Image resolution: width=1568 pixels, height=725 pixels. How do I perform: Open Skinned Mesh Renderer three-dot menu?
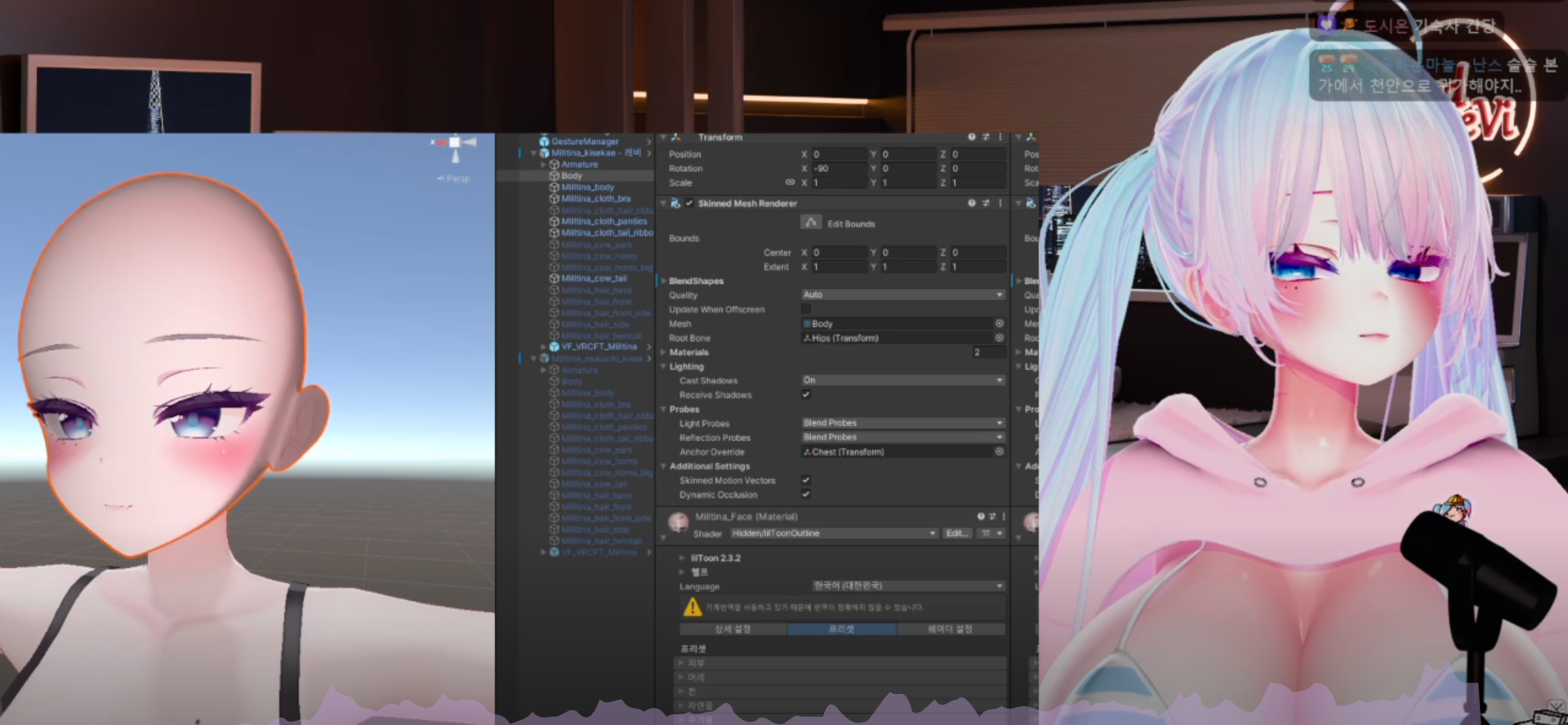coord(1000,203)
